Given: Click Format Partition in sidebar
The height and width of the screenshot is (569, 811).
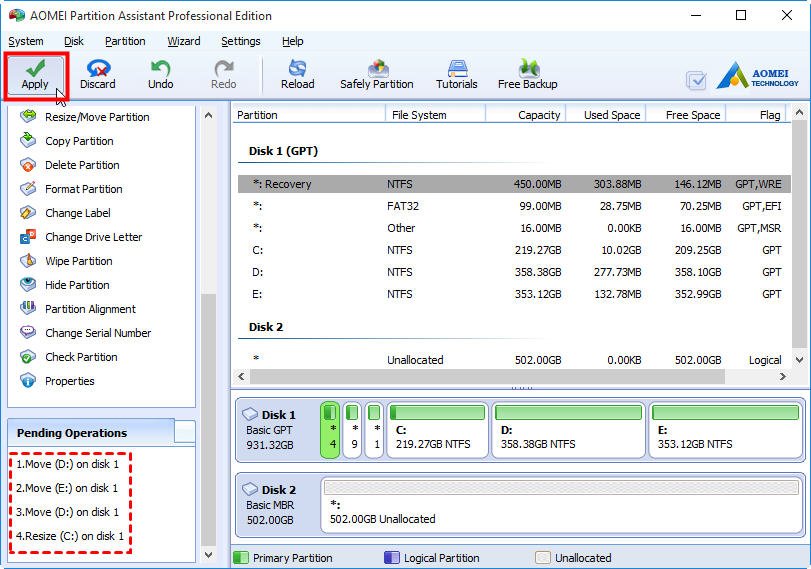Looking at the screenshot, I should point(83,189).
